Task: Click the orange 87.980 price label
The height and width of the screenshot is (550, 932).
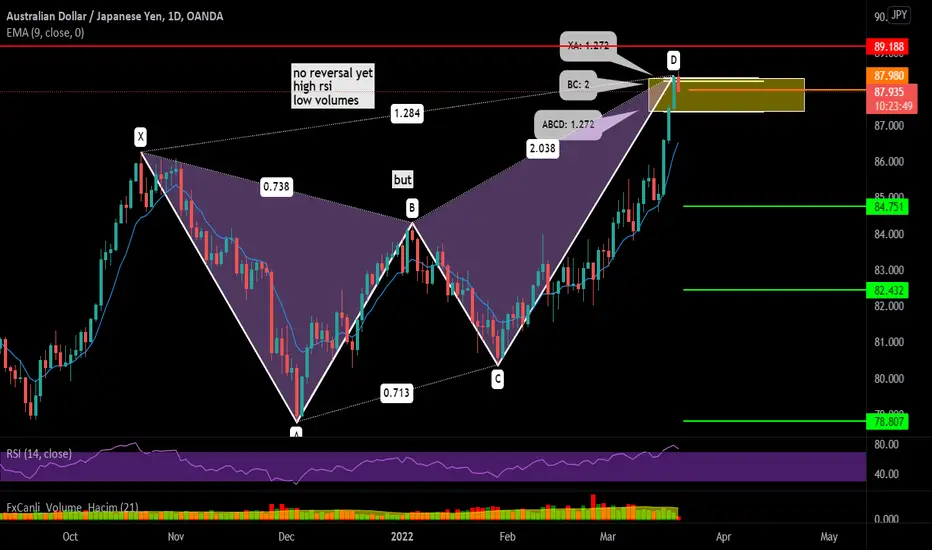Action: [889, 76]
